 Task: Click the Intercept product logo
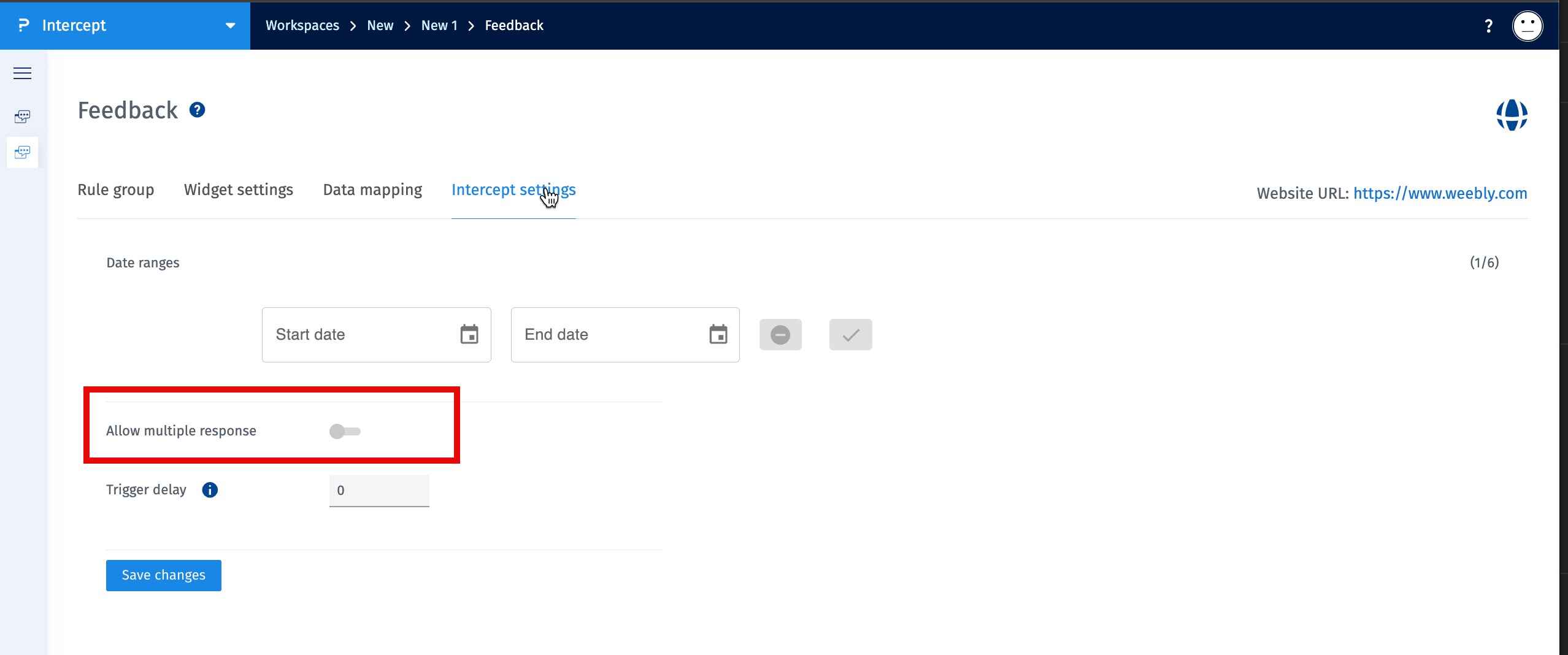[x=24, y=25]
